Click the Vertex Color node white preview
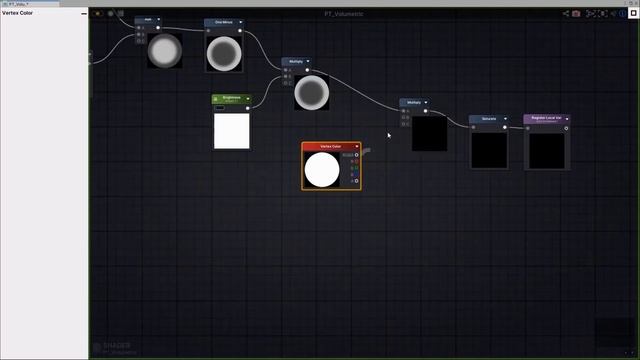Screen dimensions: 640x360 click(x=322, y=170)
